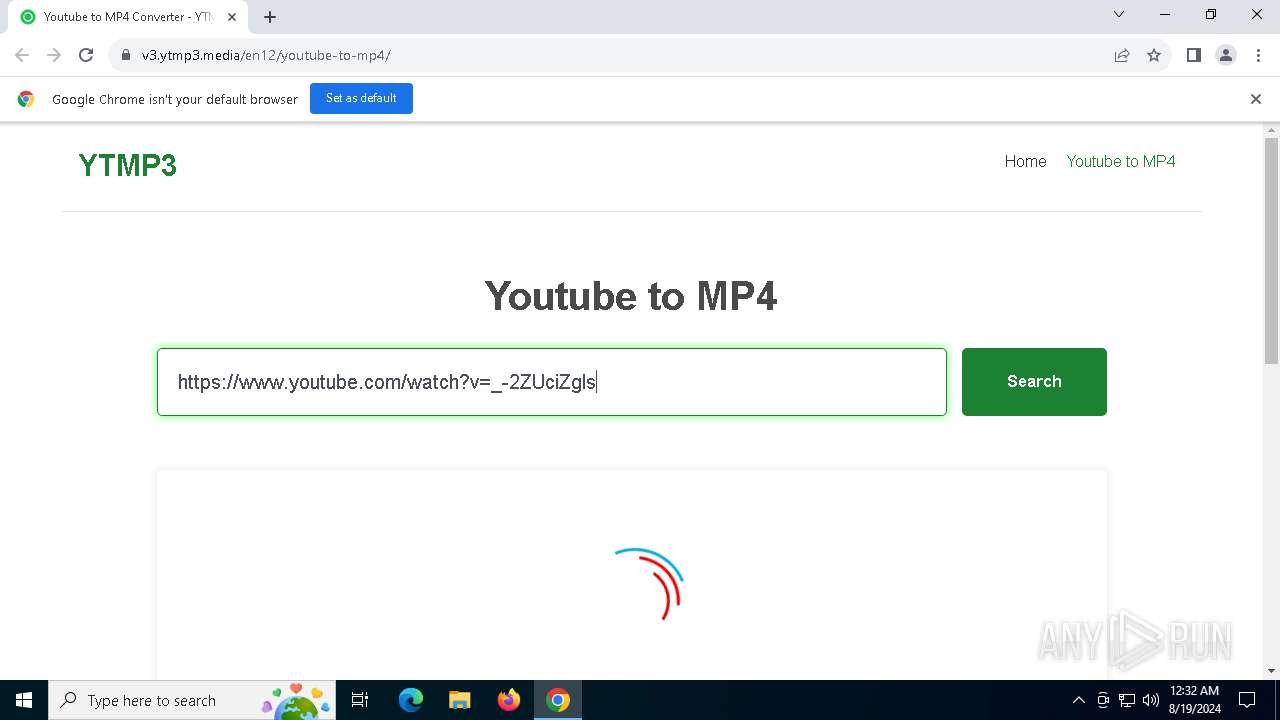Open Chrome three-dot menu
Image resolution: width=1280 pixels, height=720 pixels.
1258,55
